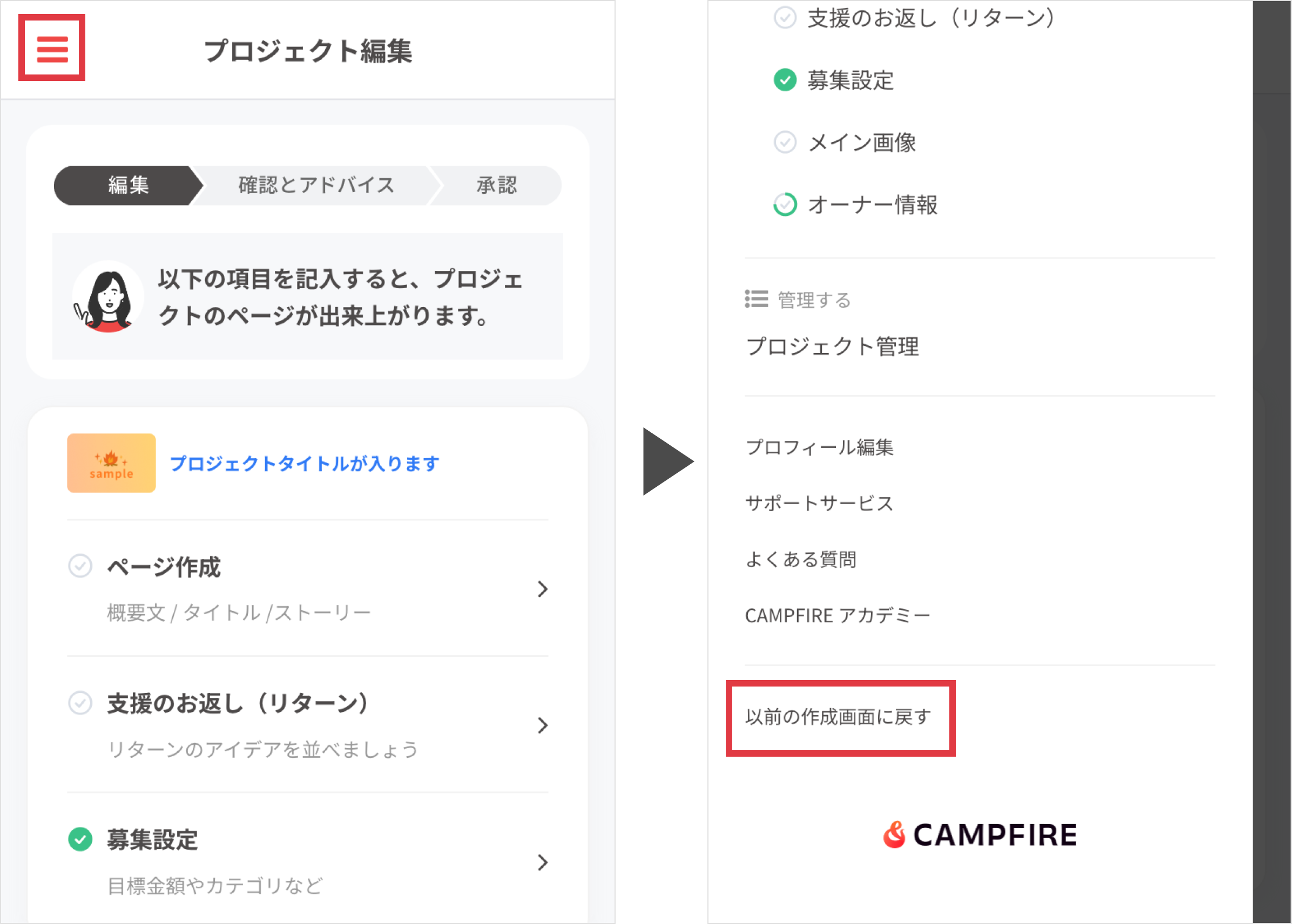Open 募集設定 details with the chevron
1296x924 pixels.
(x=543, y=863)
